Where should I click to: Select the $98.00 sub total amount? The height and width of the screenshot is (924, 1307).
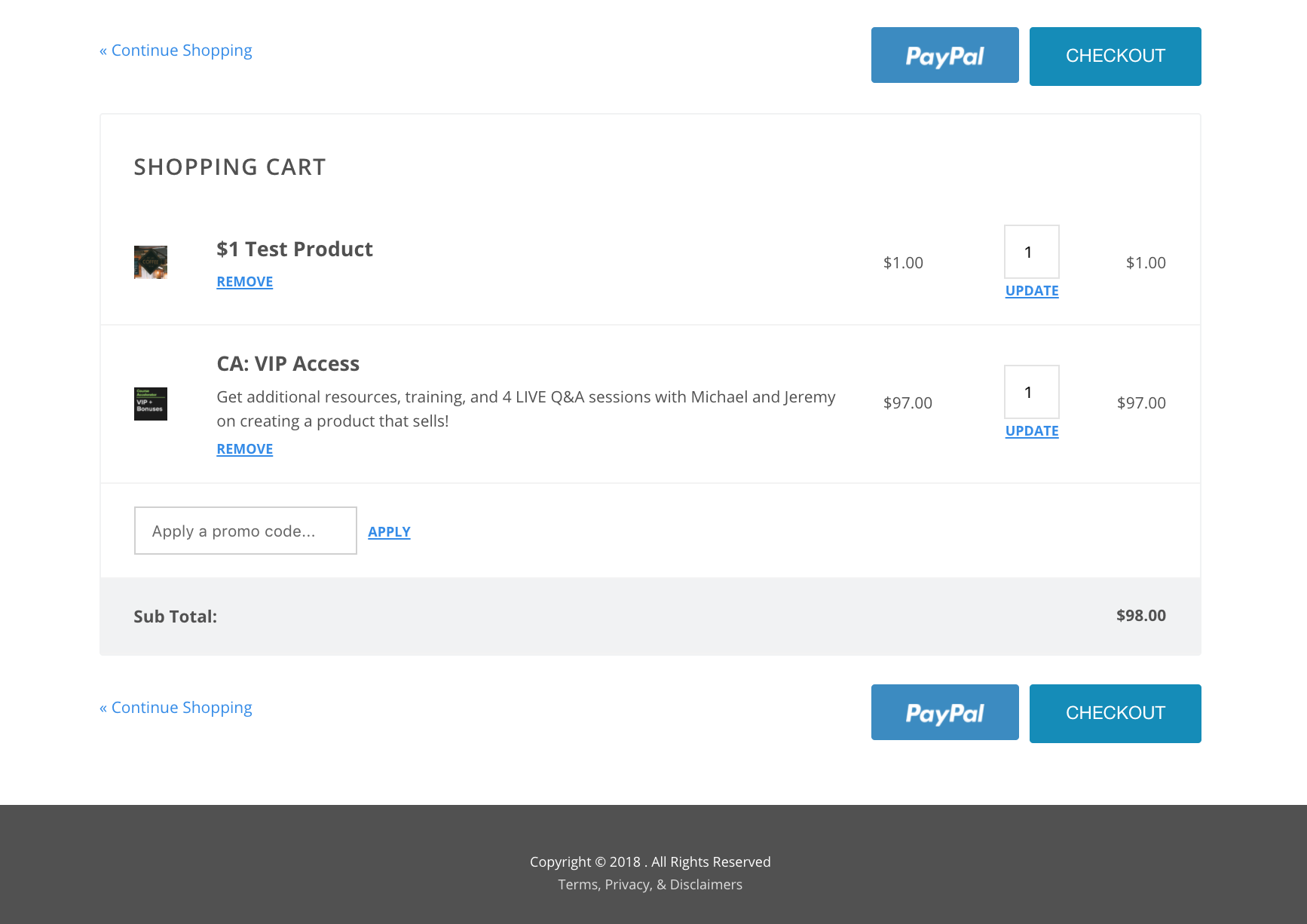1140,616
